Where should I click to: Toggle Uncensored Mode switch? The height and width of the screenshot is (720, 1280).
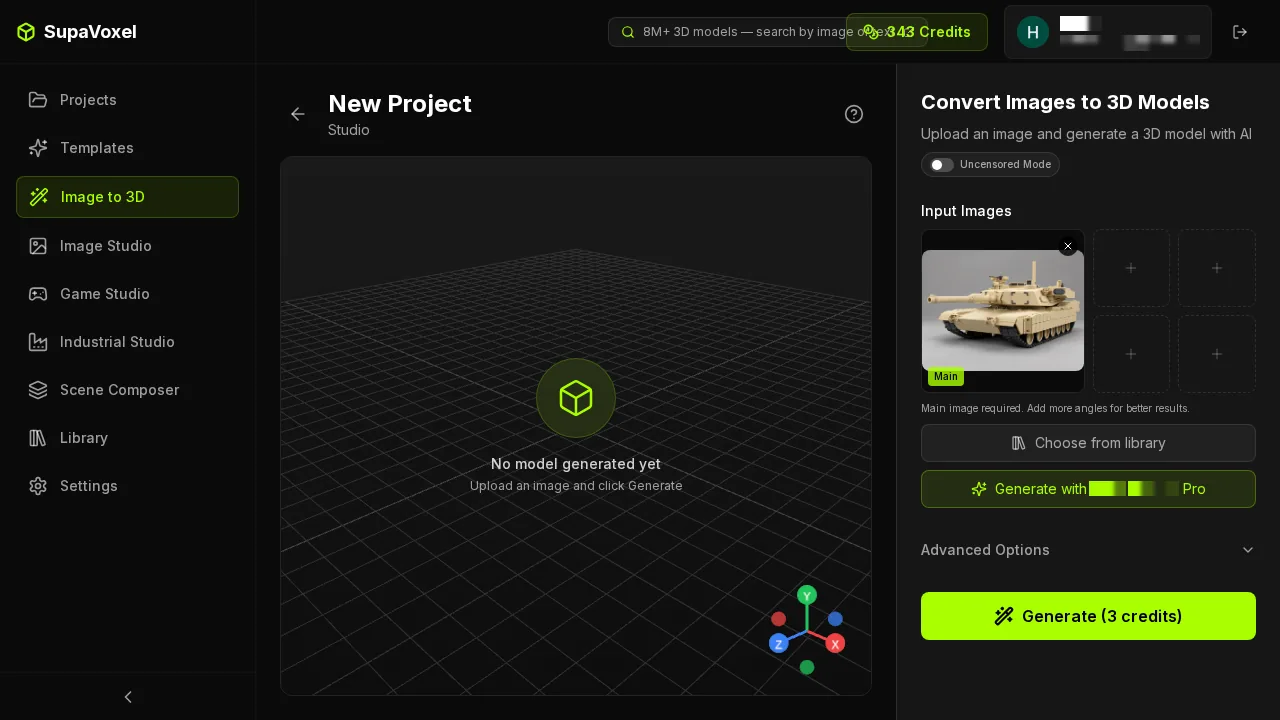[x=942, y=165]
